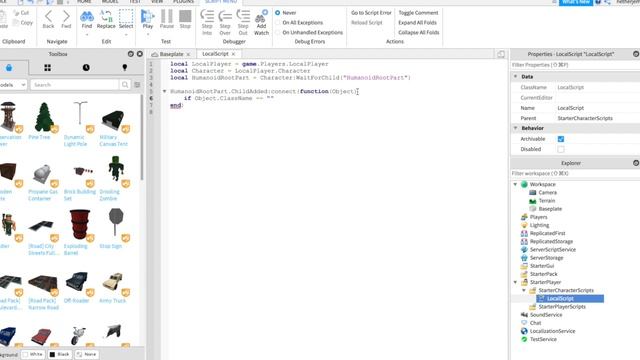Toggle the Disabled checkbox
Screen dimensions: 640x360
(x=561, y=149)
